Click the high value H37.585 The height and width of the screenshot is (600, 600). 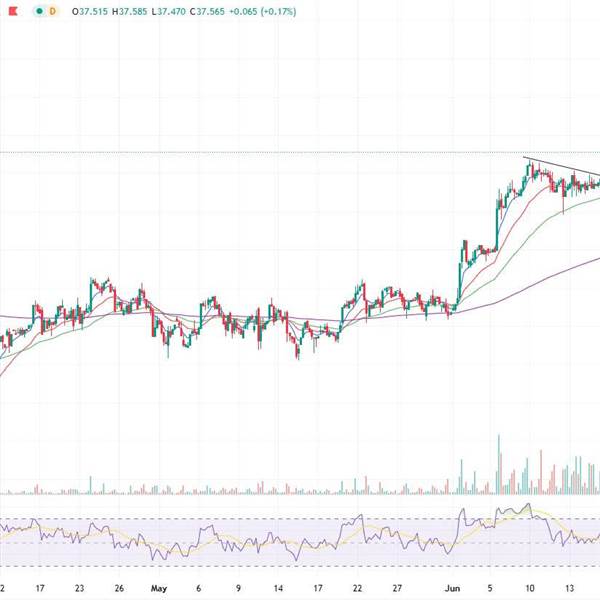pos(129,11)
